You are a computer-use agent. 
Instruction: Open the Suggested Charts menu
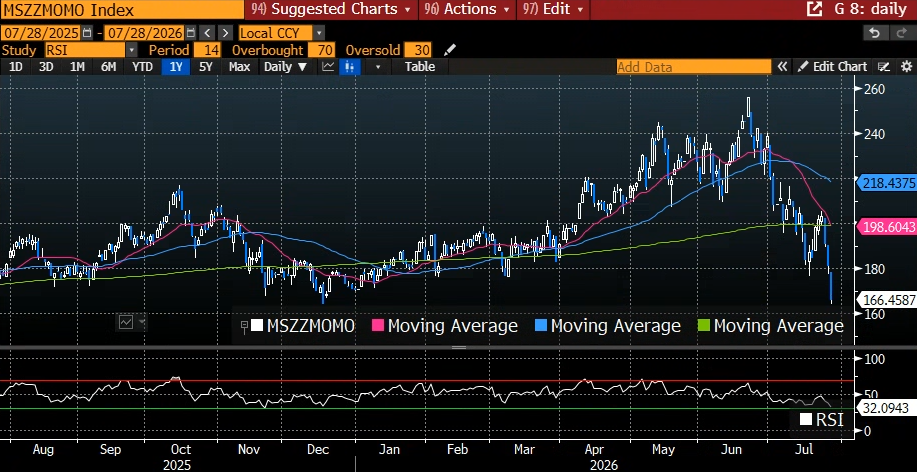click(330, 9)
